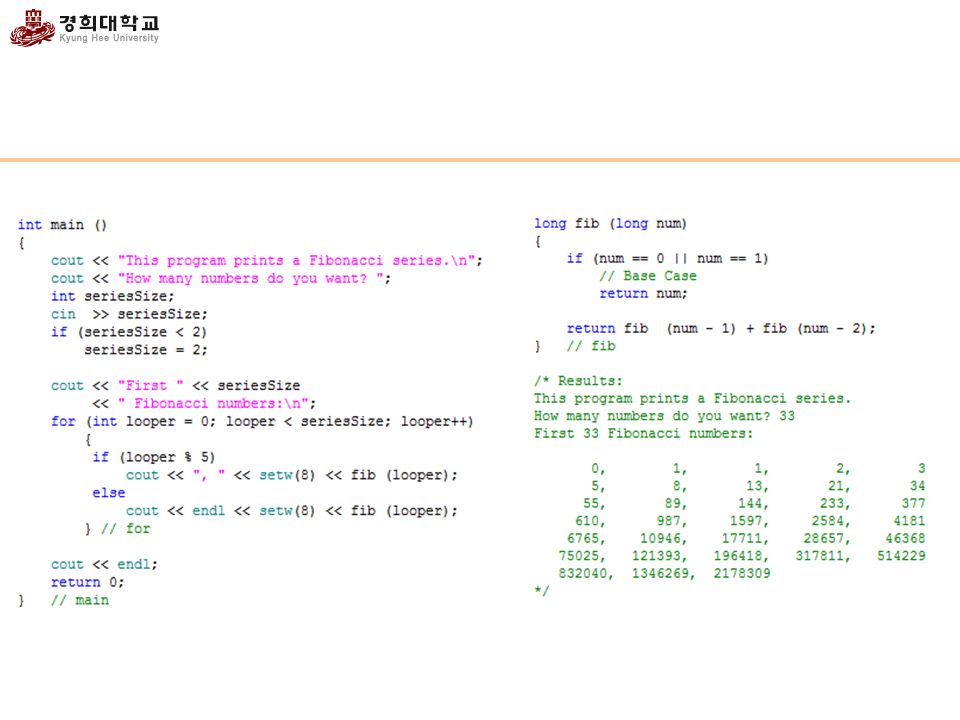Click the value 1346269 in the results table
960x720 pixels.
click(660, 574)
